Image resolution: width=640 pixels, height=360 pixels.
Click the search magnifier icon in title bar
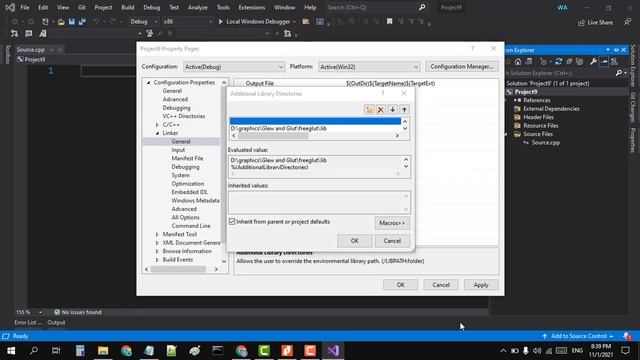click(422, 7)
